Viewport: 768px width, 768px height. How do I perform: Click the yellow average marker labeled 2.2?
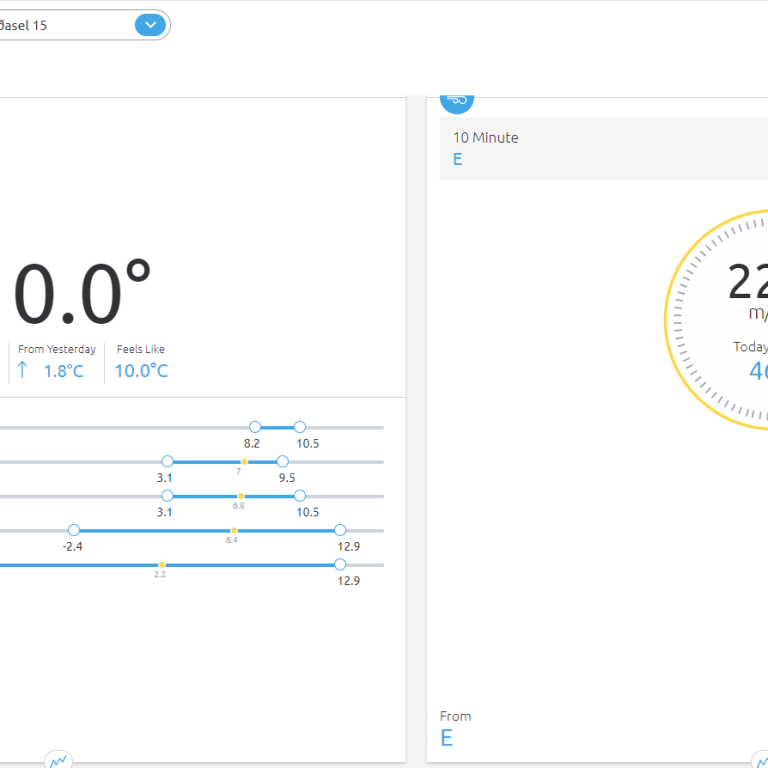pos(162,565)
